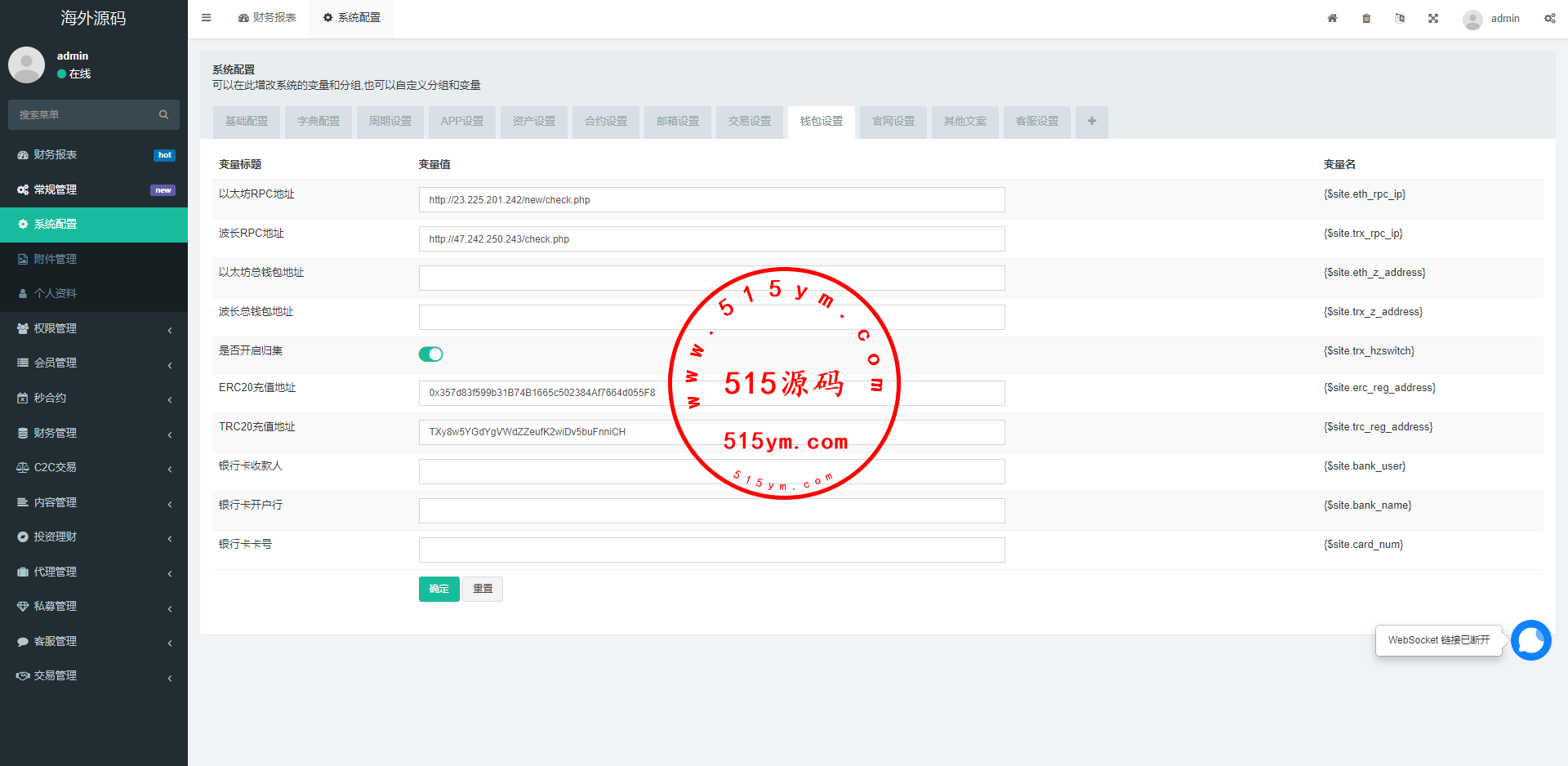
Task: Switch to the 交易设置 tab
Action: coord(750,122)
